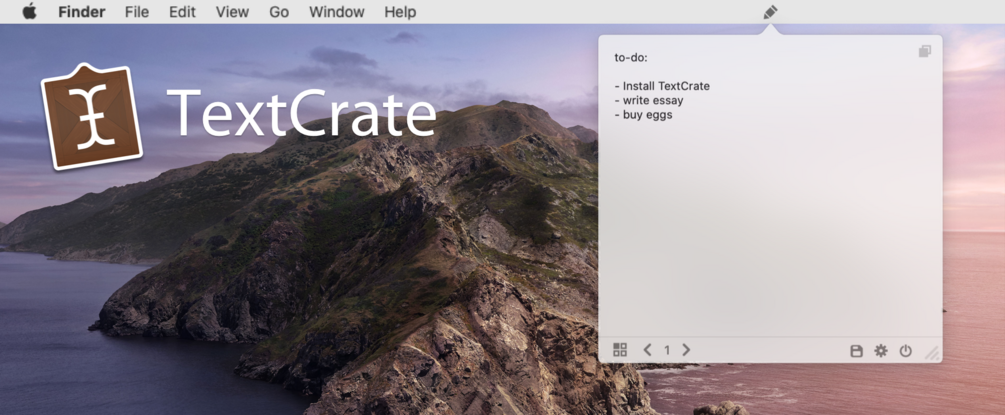Click the '- Install TextCrate' line
Screen dimensions: 1005x415
pos(662,86)
